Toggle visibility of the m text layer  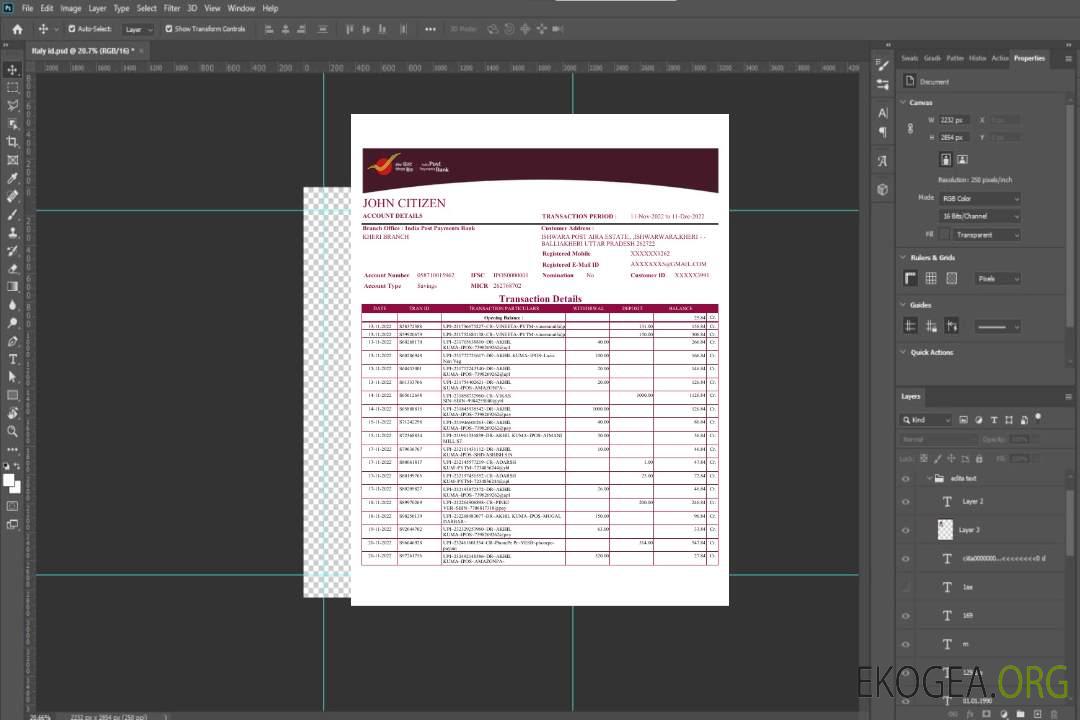(x=906, y=644)
